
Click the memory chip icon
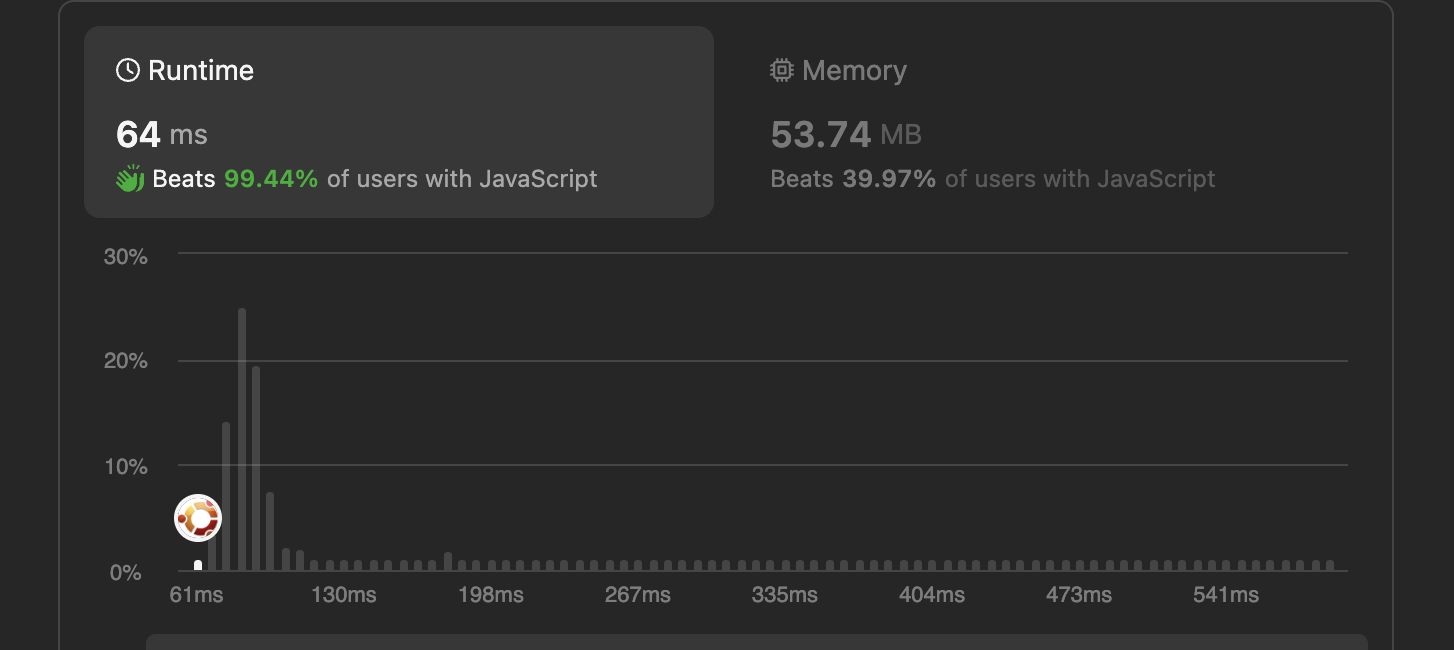[x=781, y=70]
